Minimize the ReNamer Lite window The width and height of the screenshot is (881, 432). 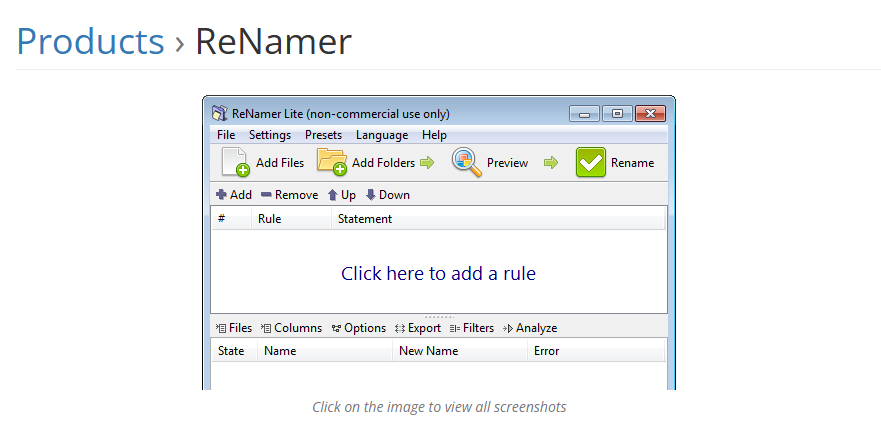(584, 113)
